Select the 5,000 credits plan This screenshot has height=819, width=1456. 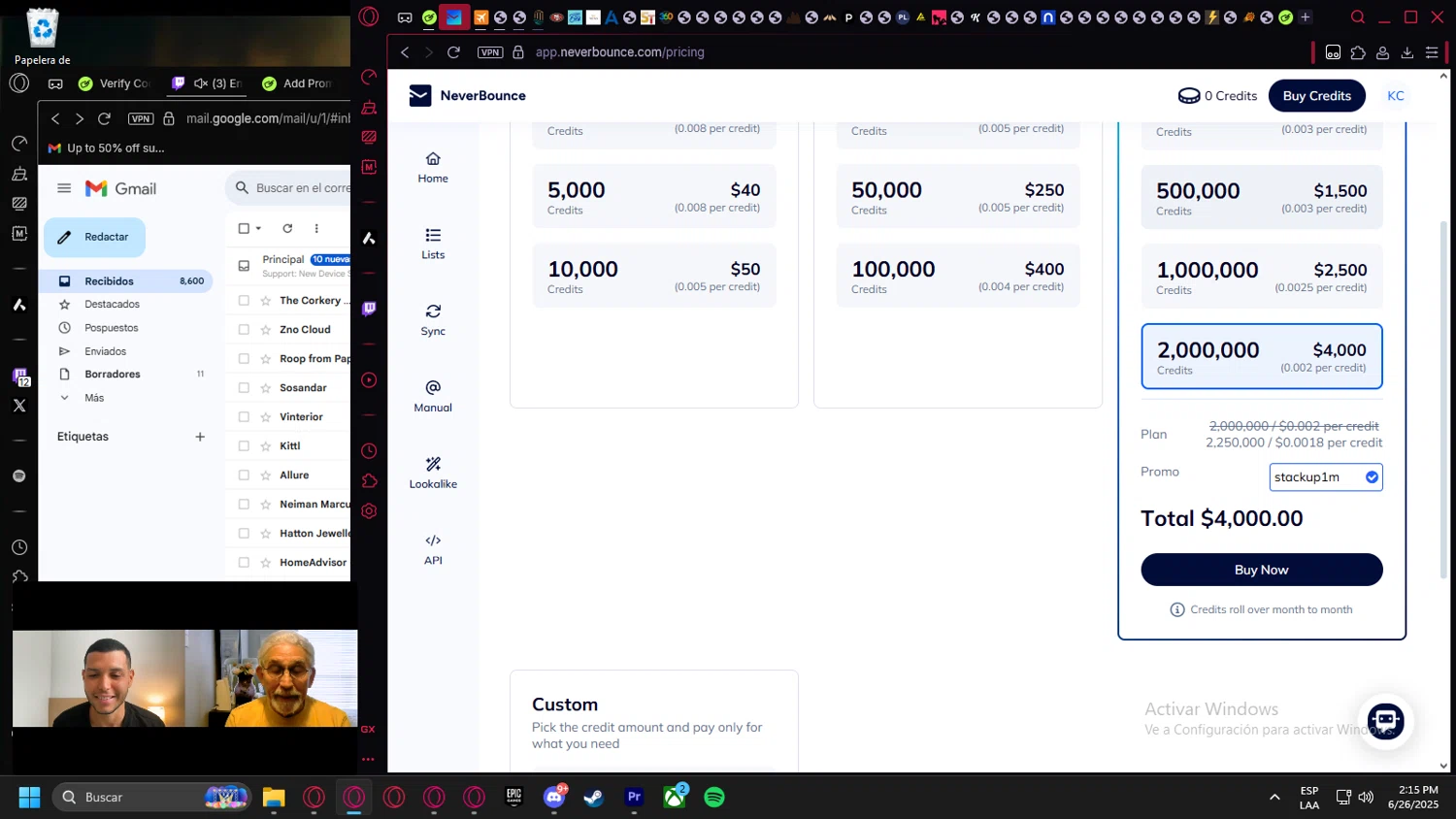pyautogui.click(x=654, y=196)
